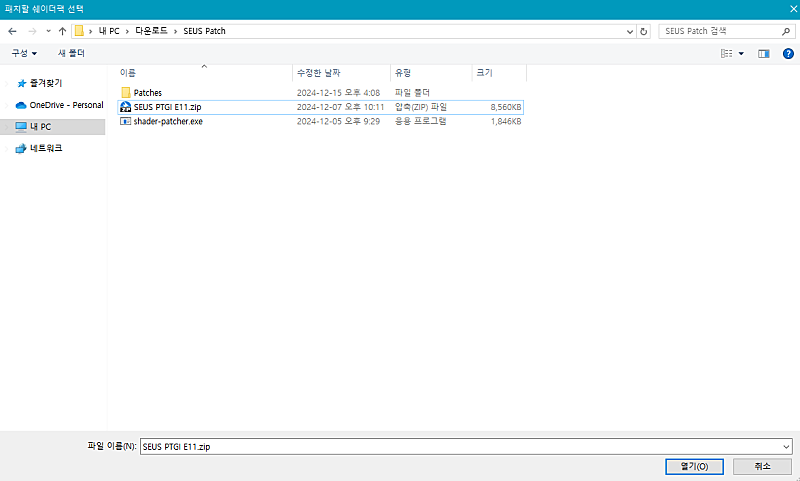Select 다운로드 in address breadcrumb
The height and width of the screenshot is (481, 800).
pos(151,31)
